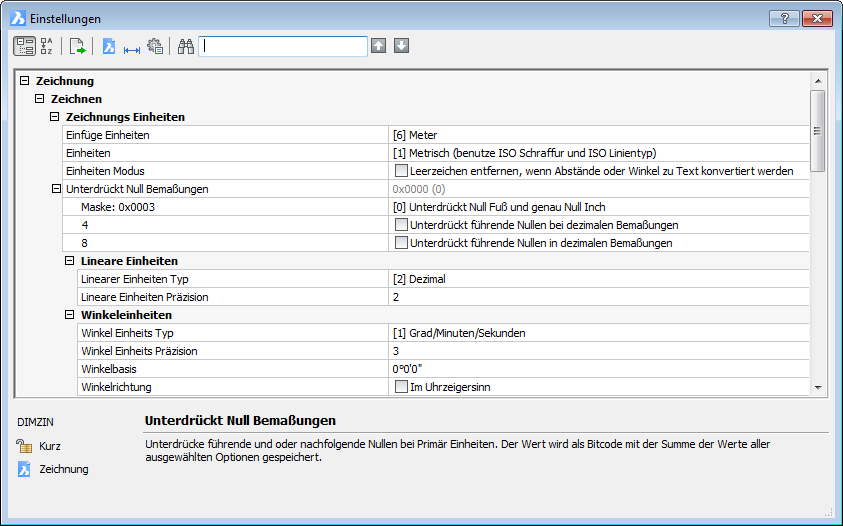This screenshot has width=843, height=526.
Task: Enable Leerzeichen entfernen checkbox
Action: pyautogui.click(x=401, y=171)
